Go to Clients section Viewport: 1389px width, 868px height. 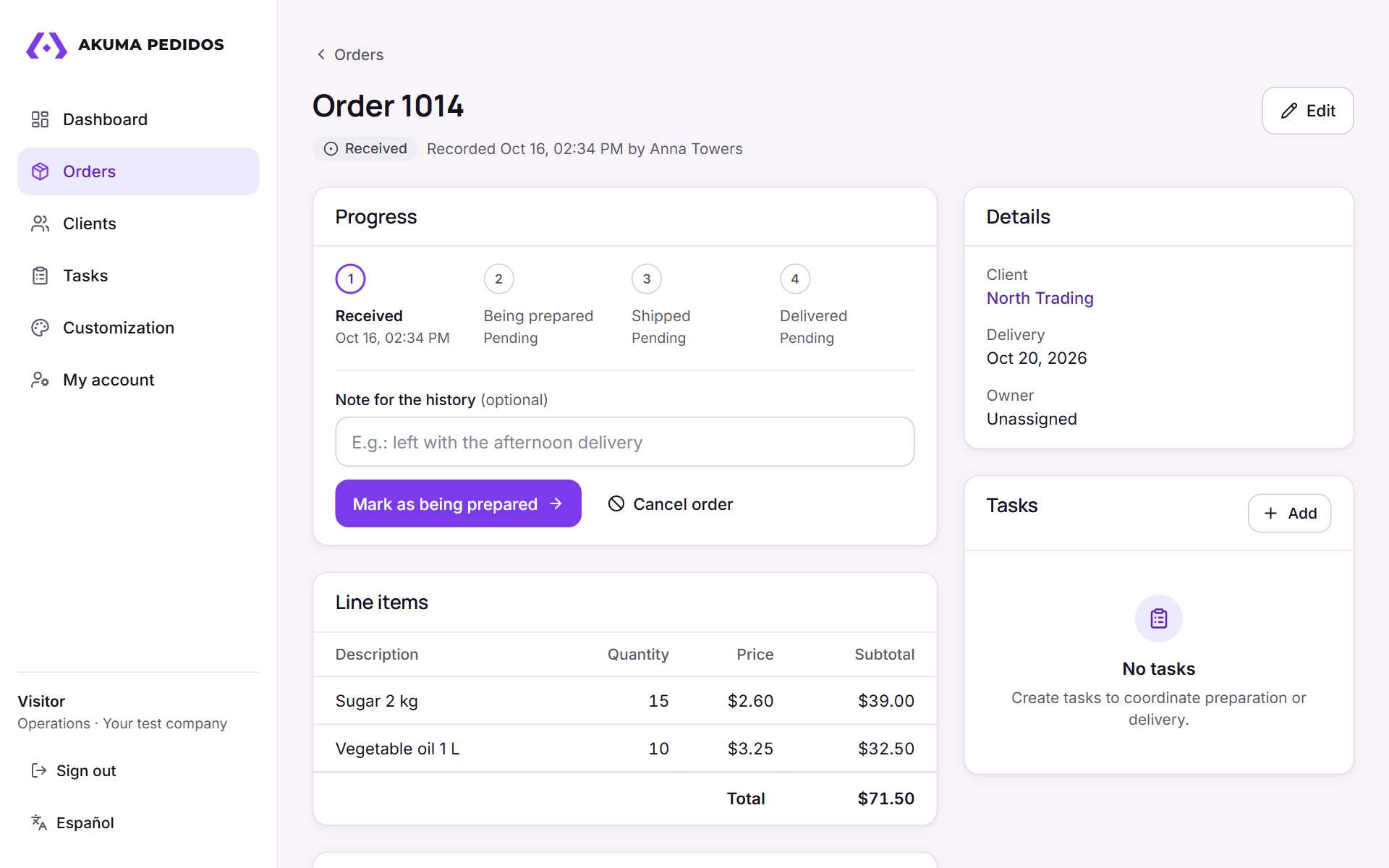(138, 224)
